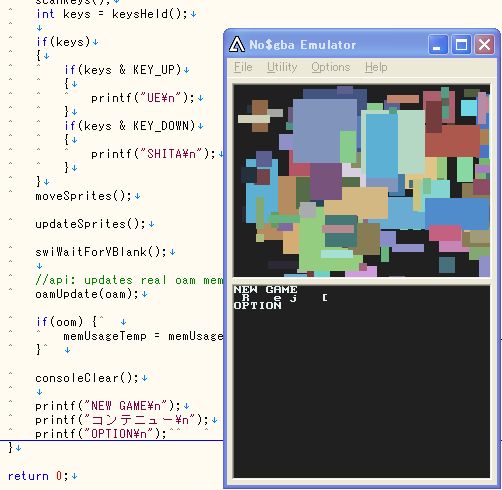Click the memUsageTemp assignment line

(x=143, y=336)
